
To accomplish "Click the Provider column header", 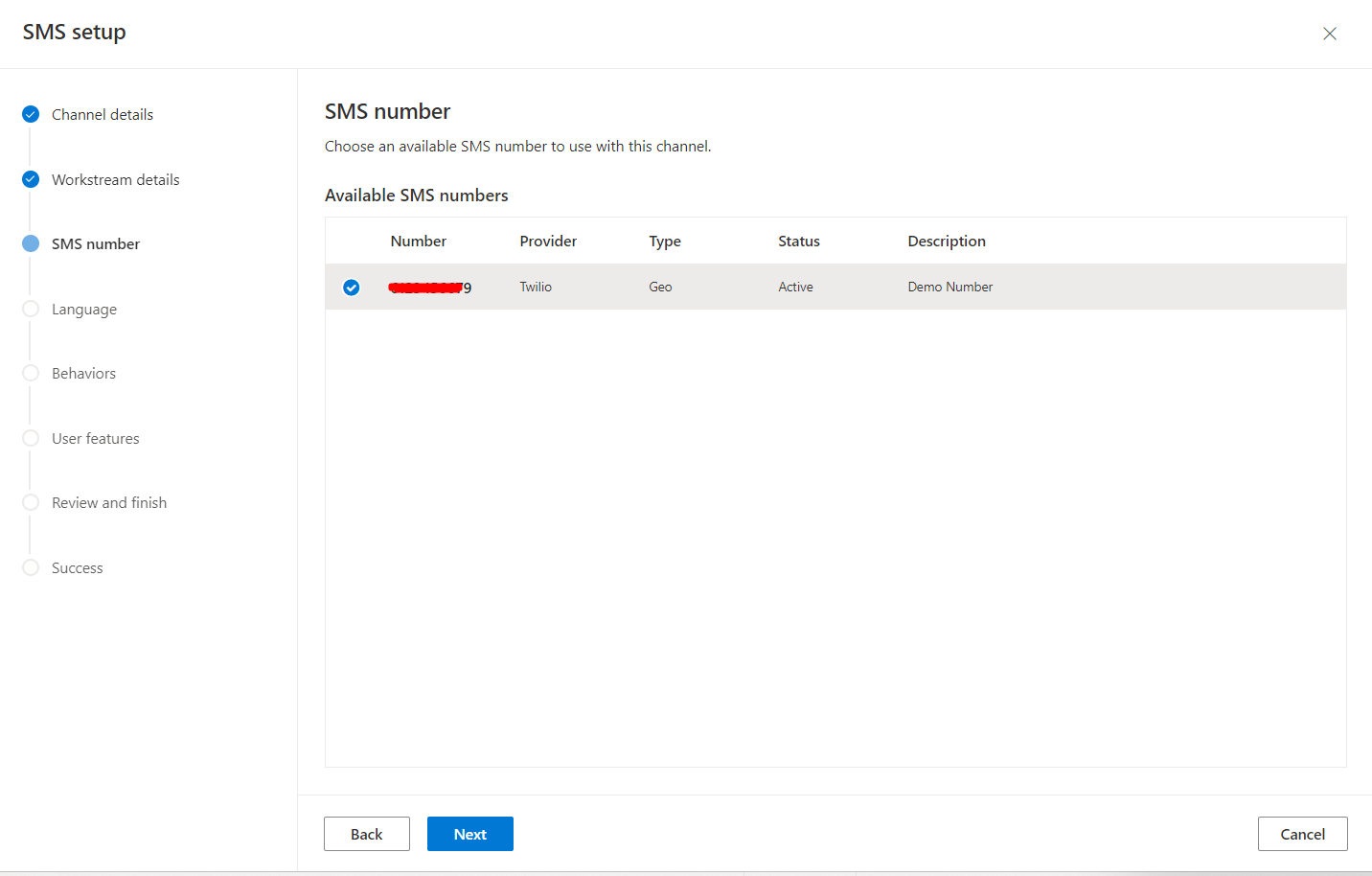I will tap(547, 241).
